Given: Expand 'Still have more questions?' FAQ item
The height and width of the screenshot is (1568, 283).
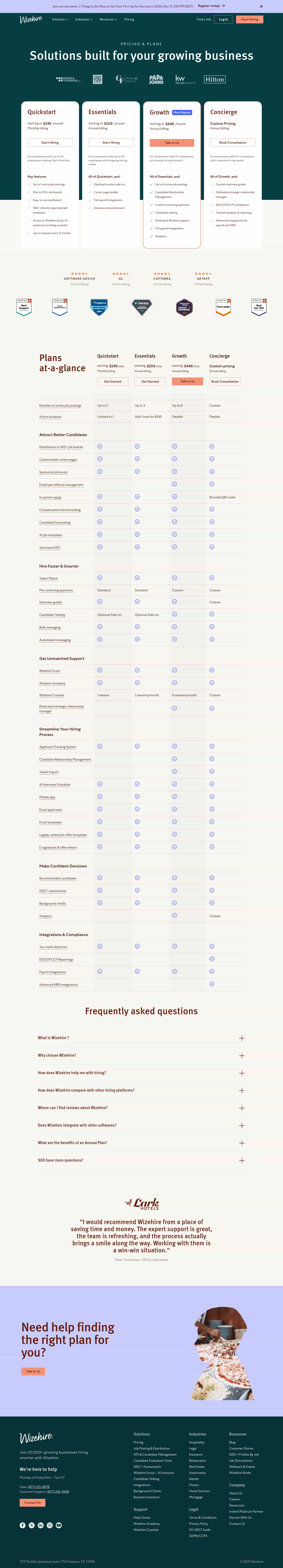Looking at the screenshot, I should [242, 1160].
